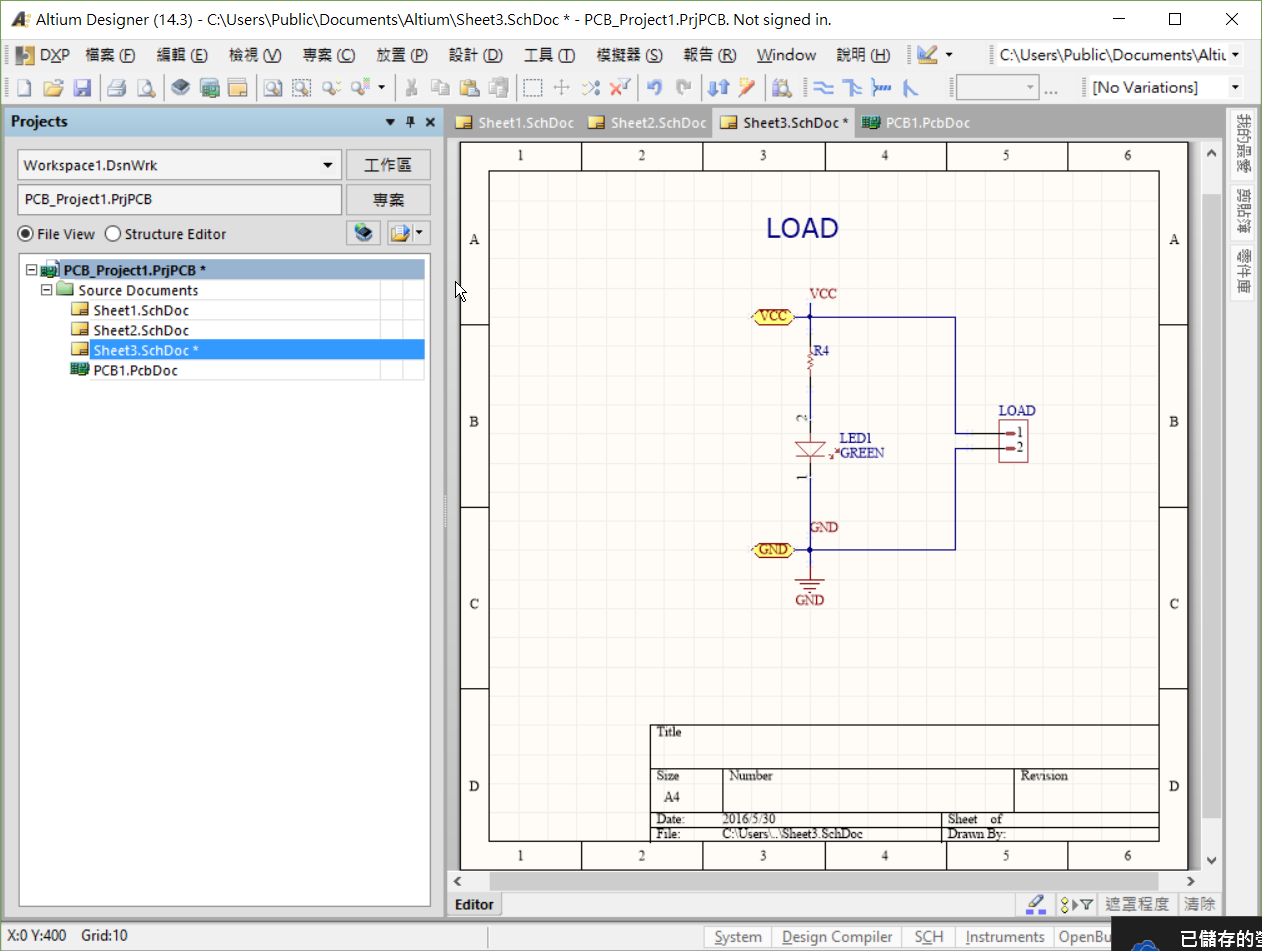Open the Workspace1.DsnWrk dropdown
The image size is (1262, 951).
point(327,164)
